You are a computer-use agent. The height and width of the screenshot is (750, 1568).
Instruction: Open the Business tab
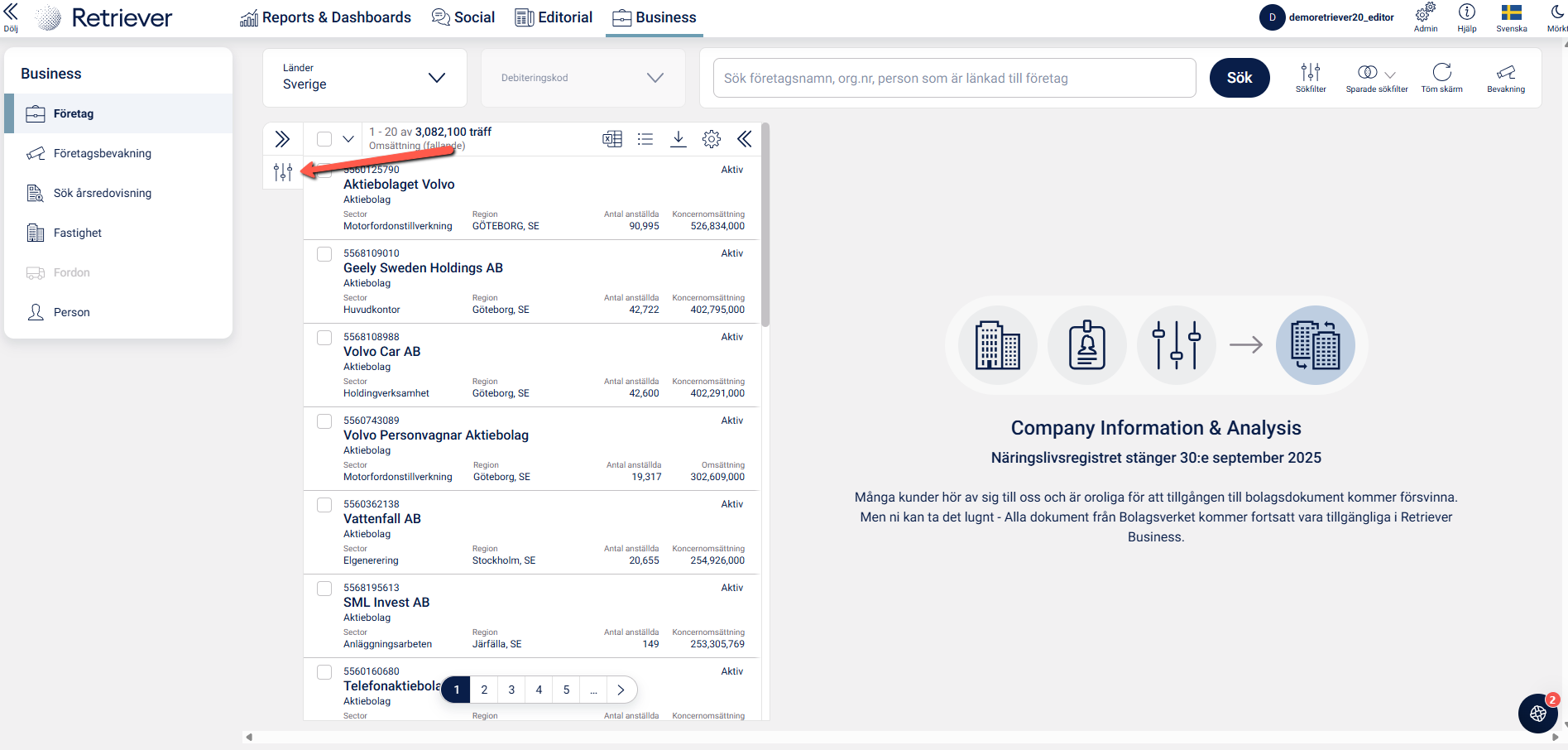click(655, 17)
